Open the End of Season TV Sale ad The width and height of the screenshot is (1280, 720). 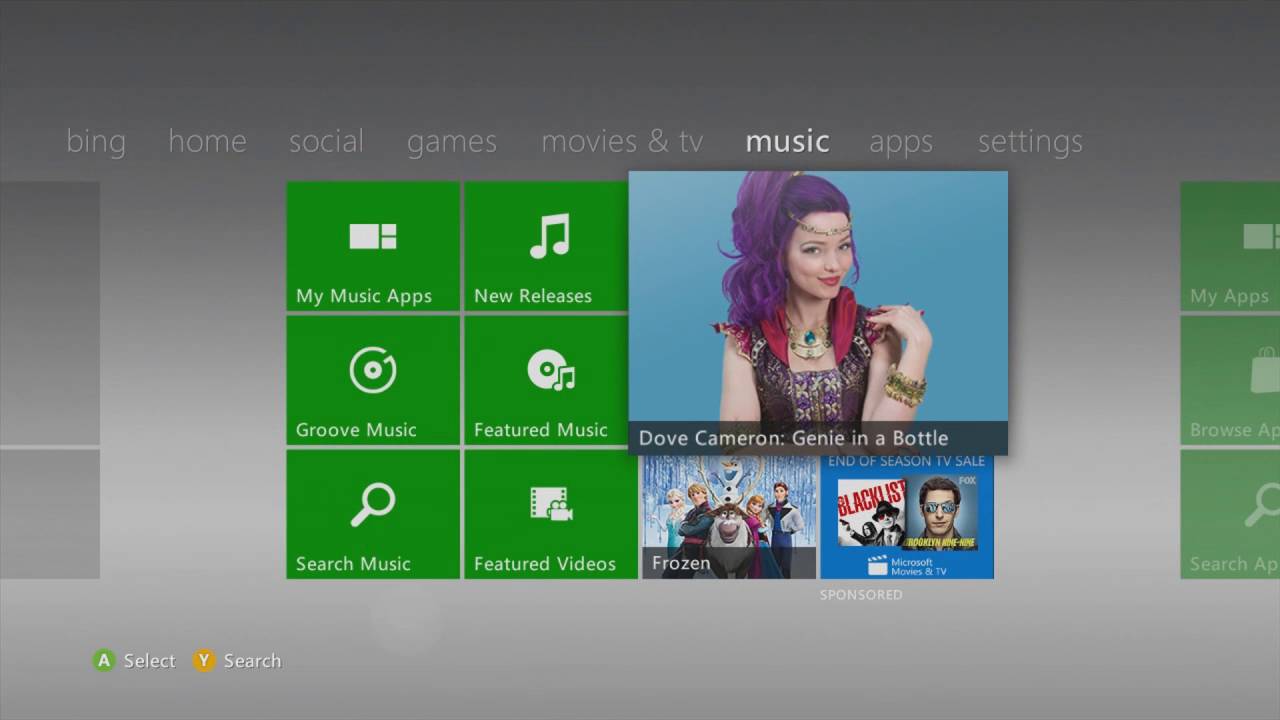(x=907, y=517)
